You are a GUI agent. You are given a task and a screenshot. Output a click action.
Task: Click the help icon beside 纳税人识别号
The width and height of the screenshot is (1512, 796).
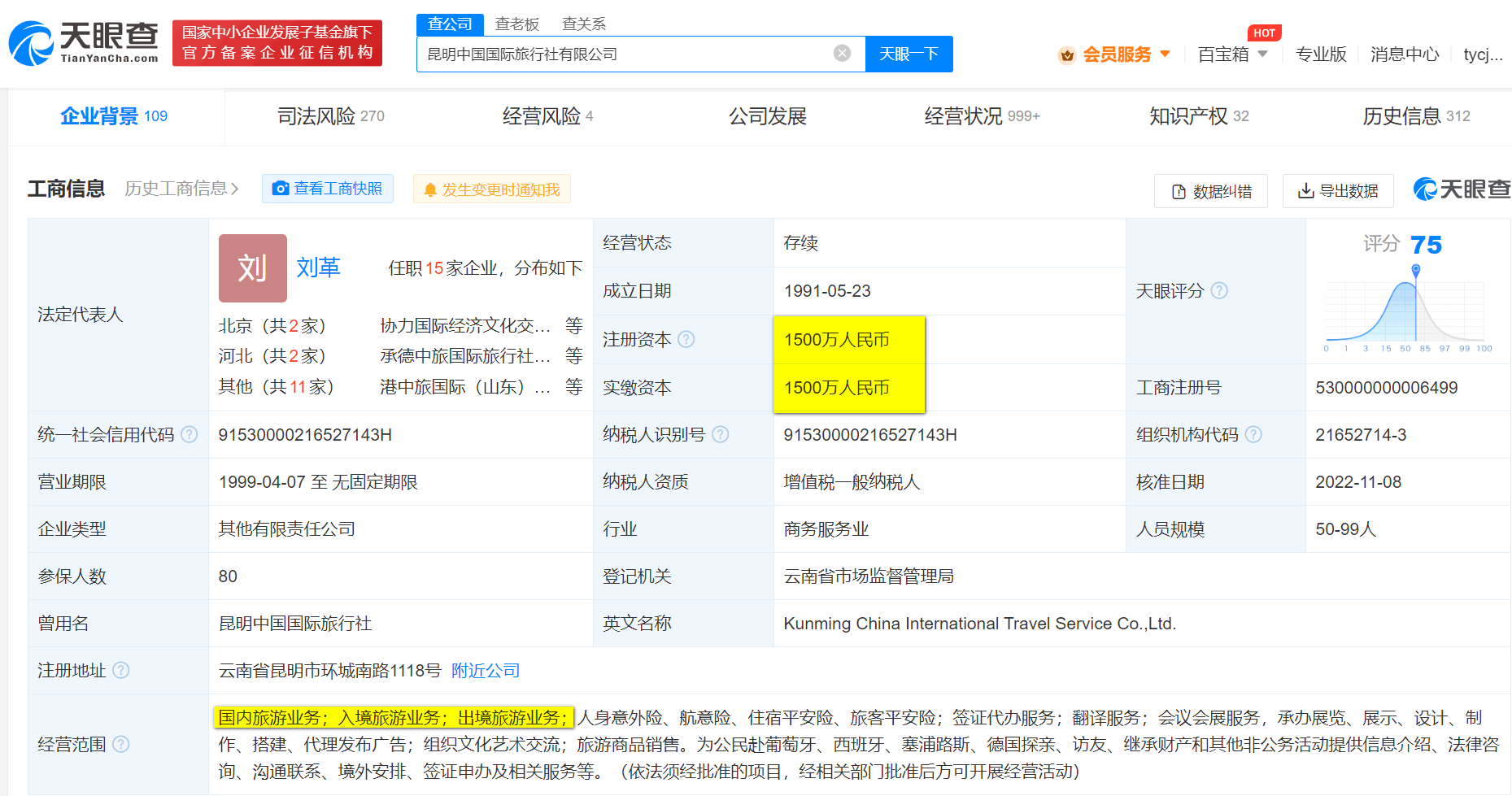721,434
